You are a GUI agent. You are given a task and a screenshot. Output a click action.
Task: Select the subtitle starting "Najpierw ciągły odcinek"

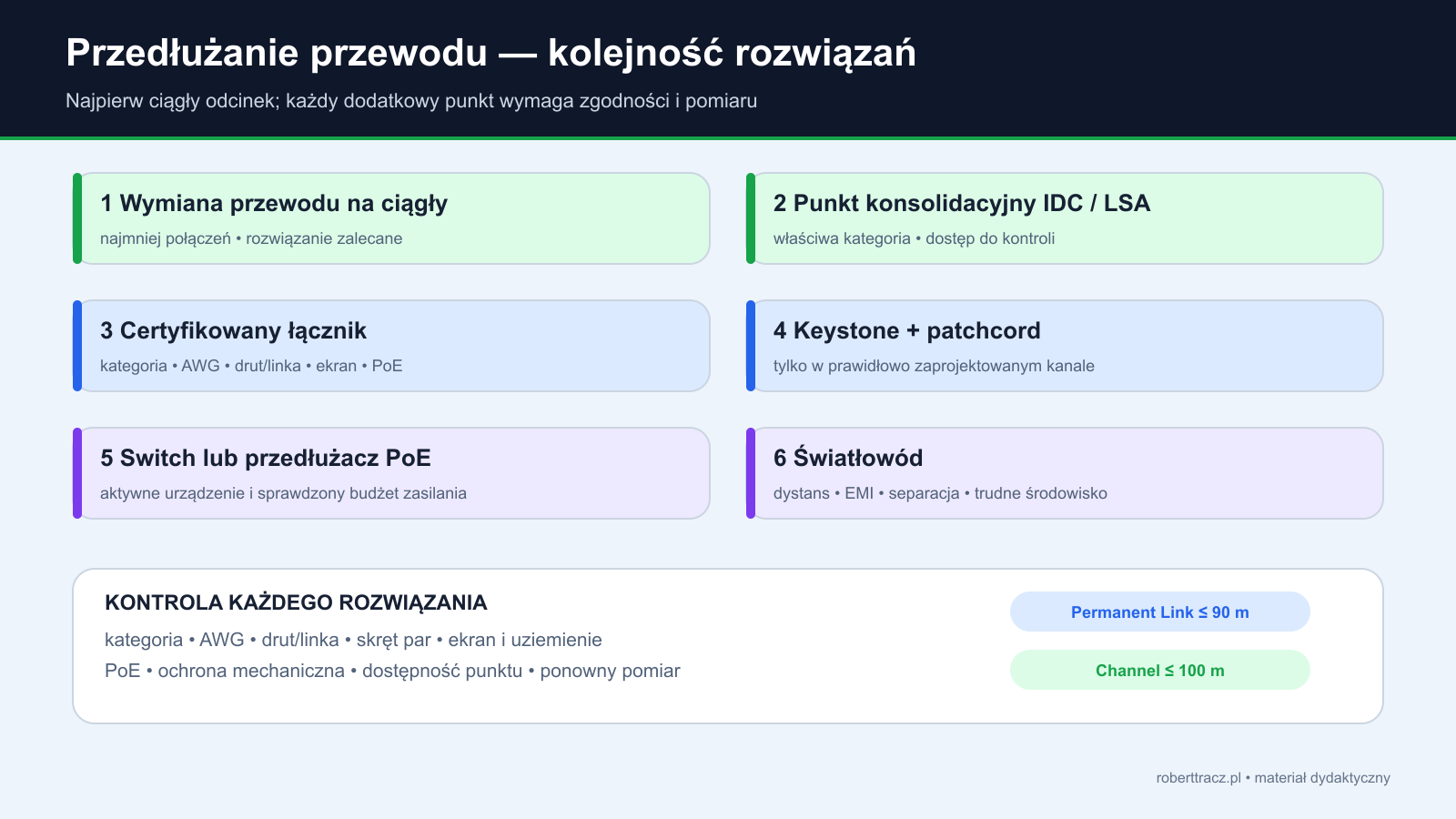click(x=411, y=101)
